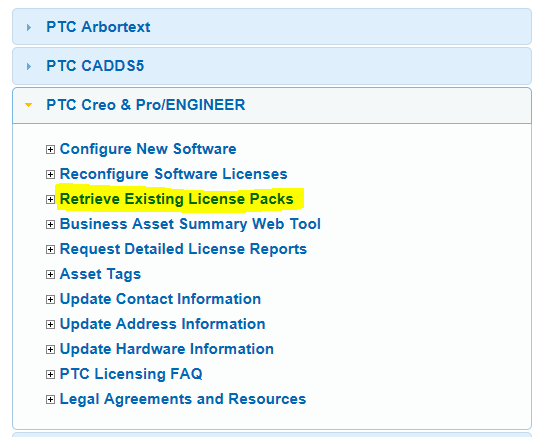540x437 pixels.
Task: Open the Asset Tags link
Action: tap(100, 274)
